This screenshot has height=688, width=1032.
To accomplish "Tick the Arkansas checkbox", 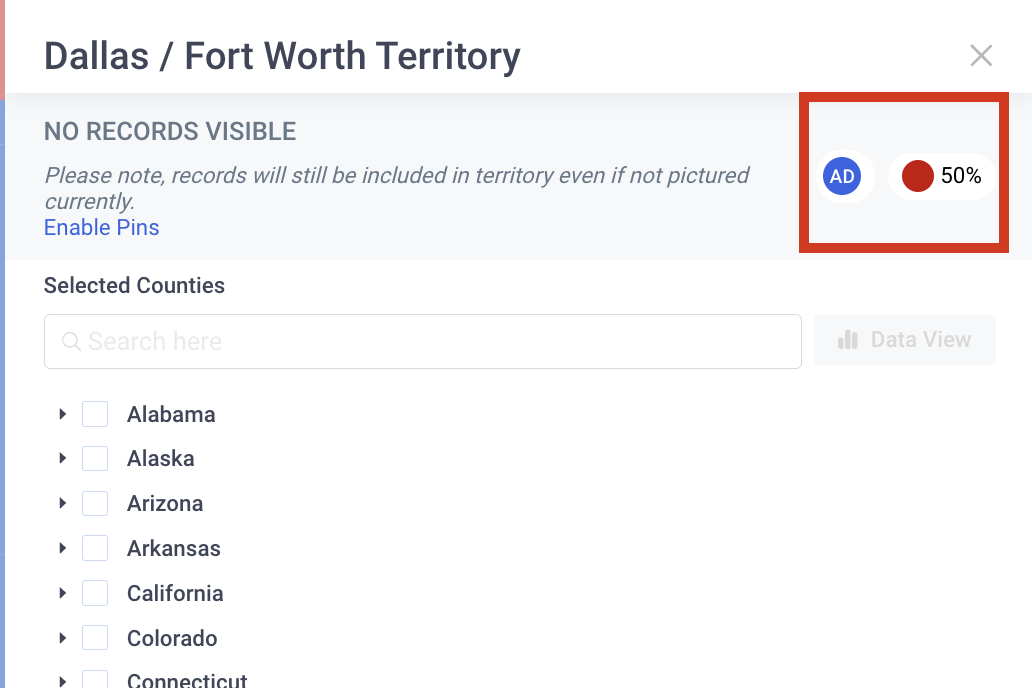I will [95, 548].
